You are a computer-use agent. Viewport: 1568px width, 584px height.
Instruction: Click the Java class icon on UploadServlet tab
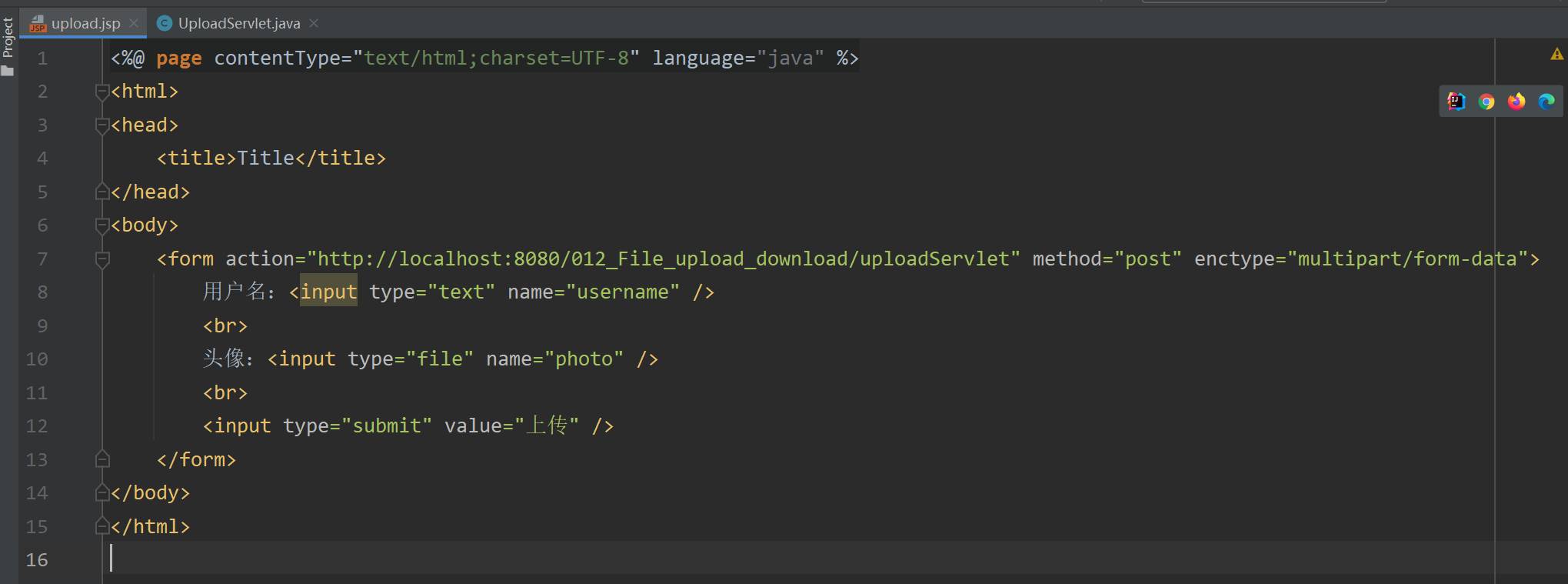pos(164,24)
